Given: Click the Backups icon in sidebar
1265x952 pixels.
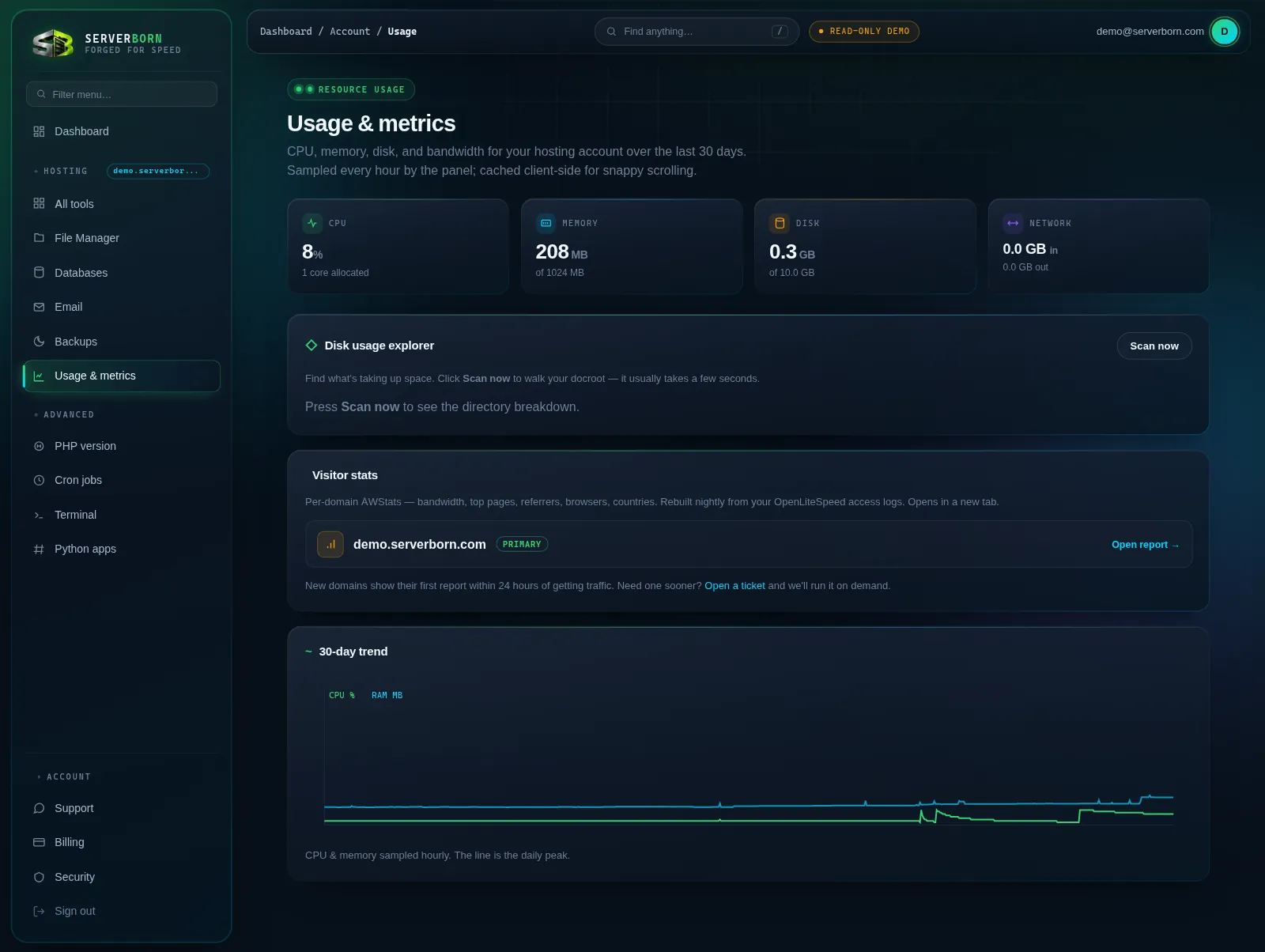Looking at the screenshot, I should [x=39, y=342].
